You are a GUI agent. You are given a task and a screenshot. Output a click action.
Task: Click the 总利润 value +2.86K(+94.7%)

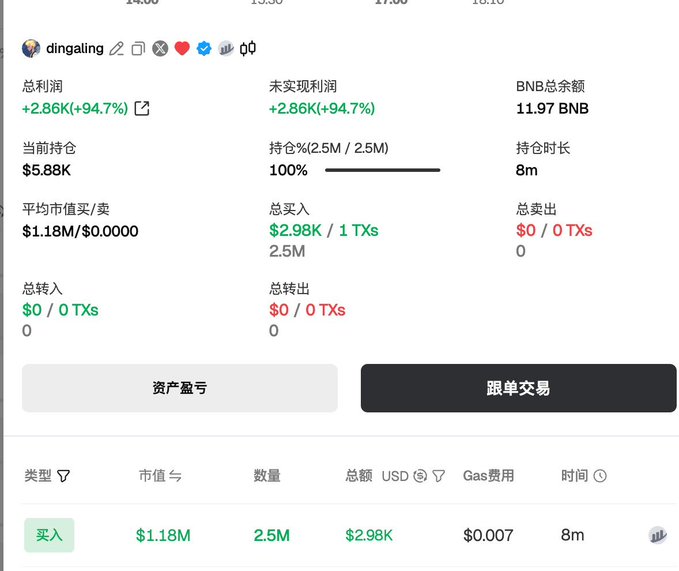point(75,108)
